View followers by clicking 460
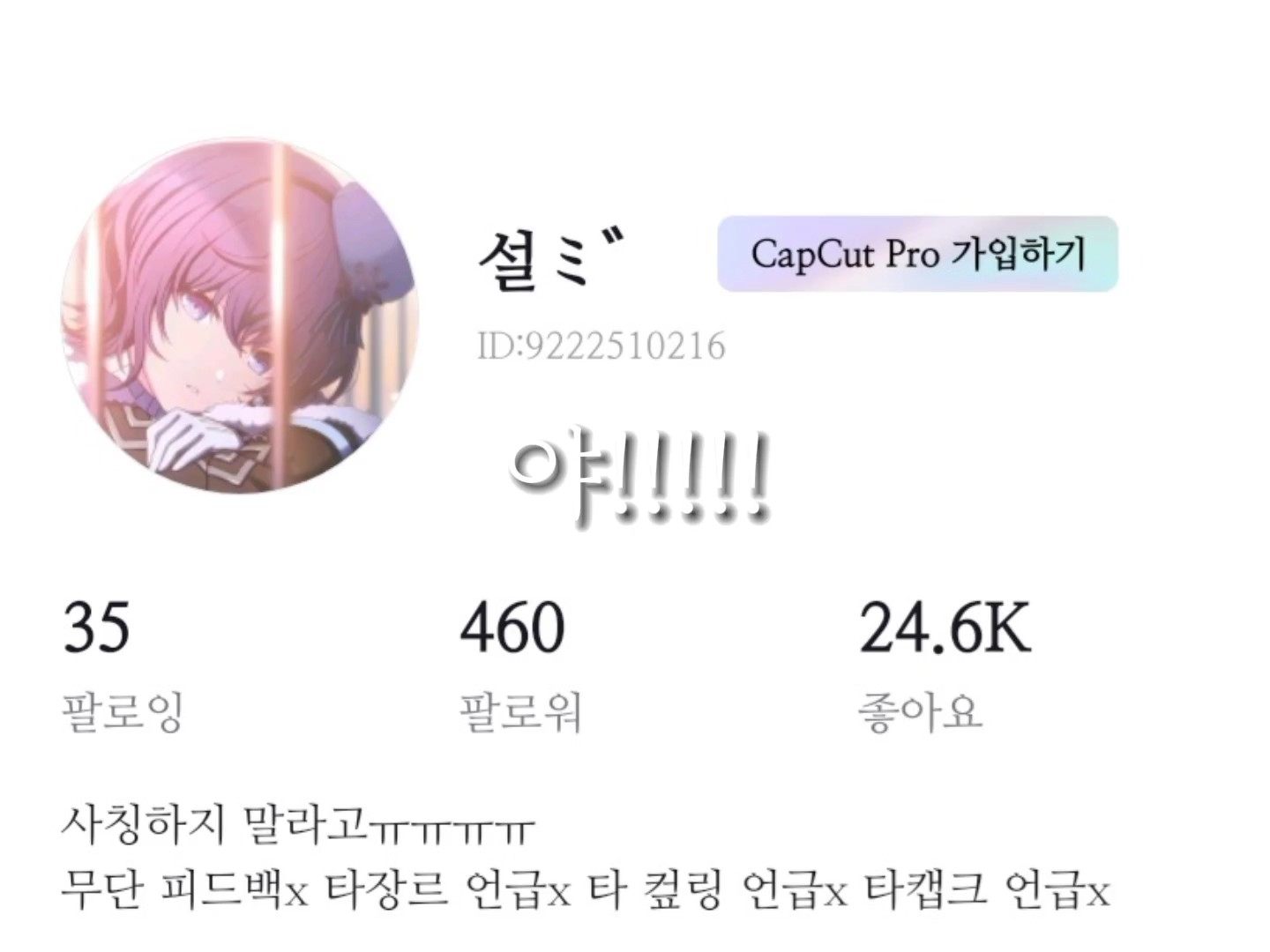This screenshot has width=1270, height=952. pos(512,628)
